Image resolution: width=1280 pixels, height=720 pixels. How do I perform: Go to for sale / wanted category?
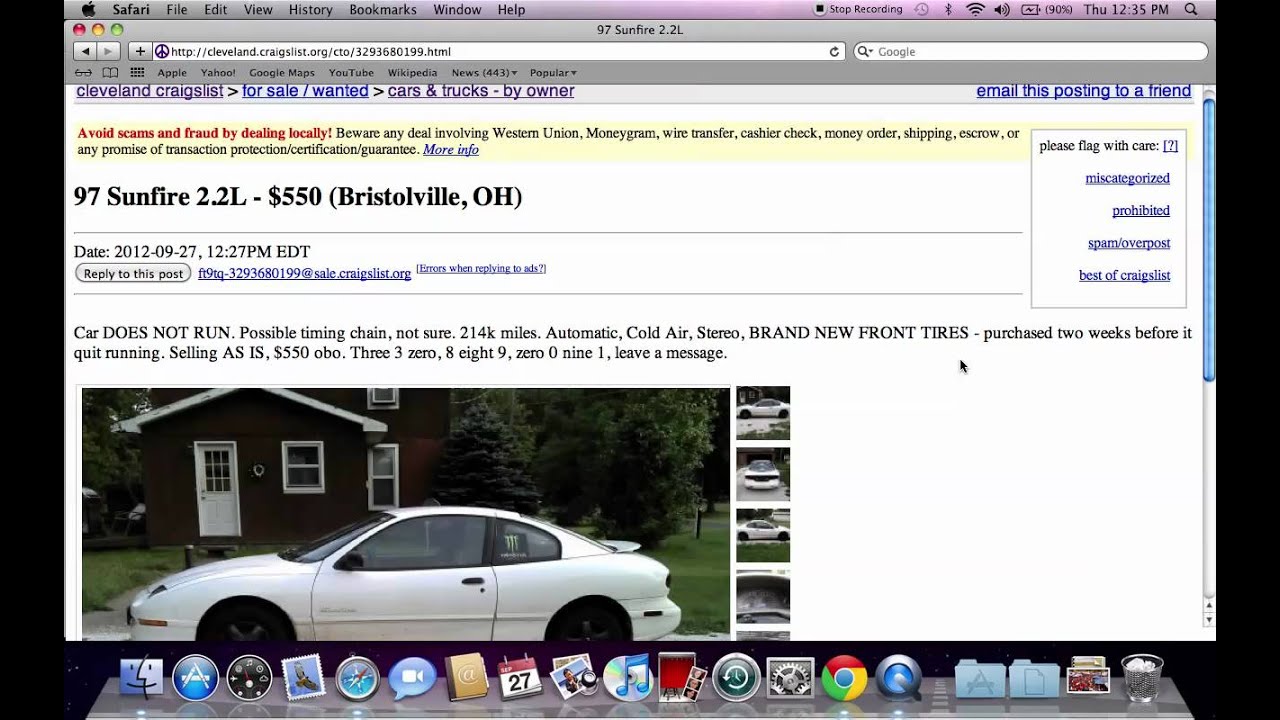[x=305, y=91]
